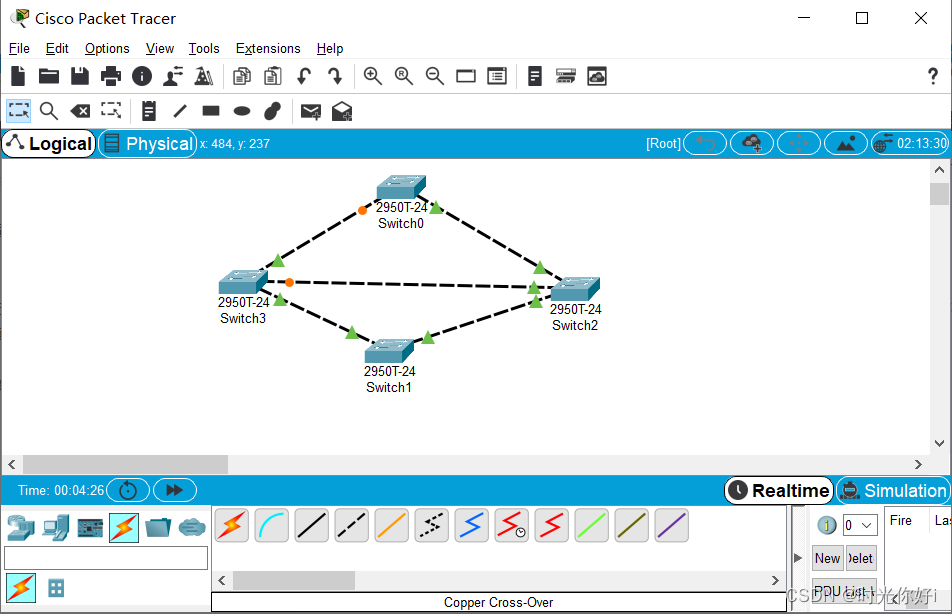
Task: Click the Set Tiled Background button
Action: [x=846, y=144]
